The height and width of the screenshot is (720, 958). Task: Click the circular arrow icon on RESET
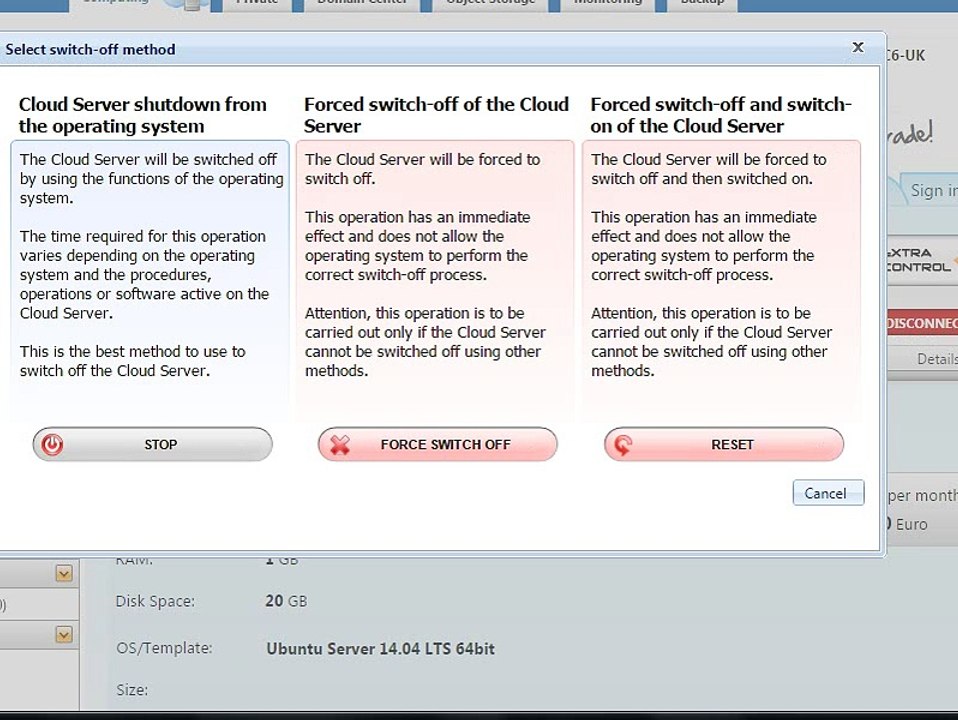623,444
